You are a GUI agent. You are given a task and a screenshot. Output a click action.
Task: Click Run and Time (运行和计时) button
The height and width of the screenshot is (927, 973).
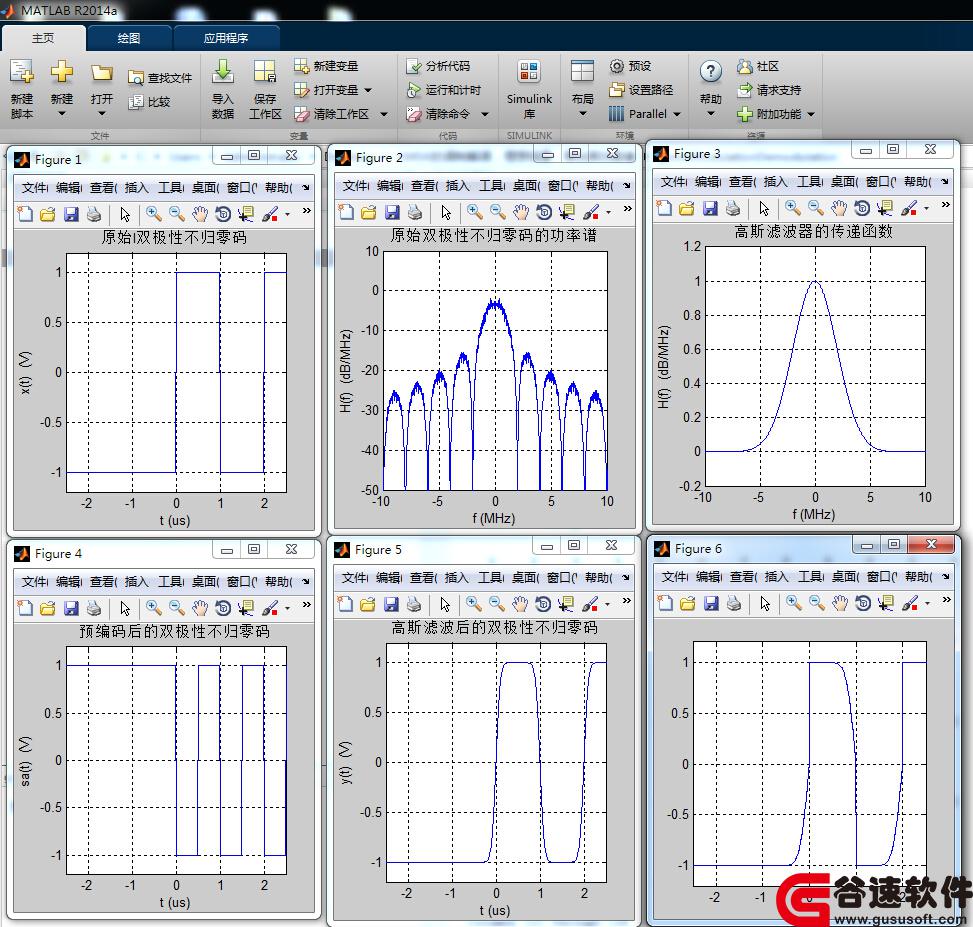(444, 90)
